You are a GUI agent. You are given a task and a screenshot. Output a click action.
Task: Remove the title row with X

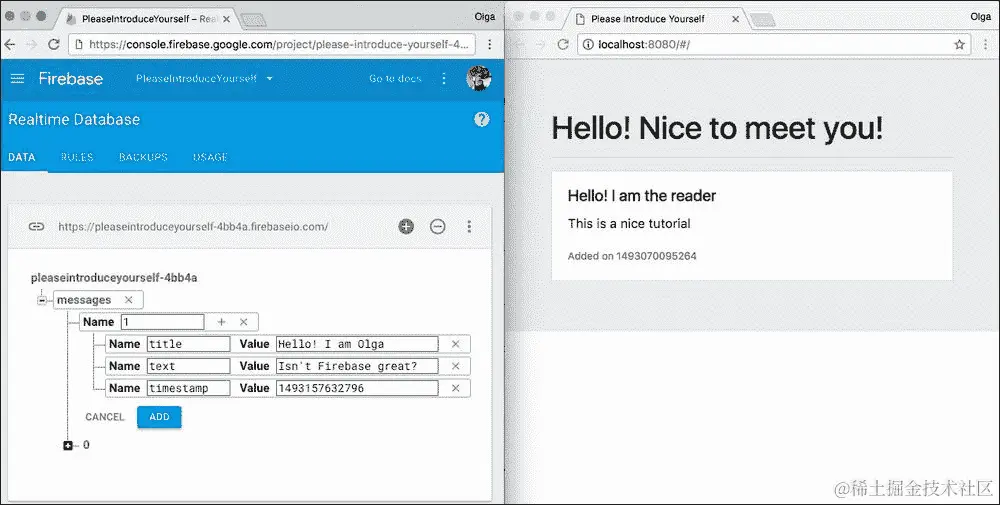point(455,344)
